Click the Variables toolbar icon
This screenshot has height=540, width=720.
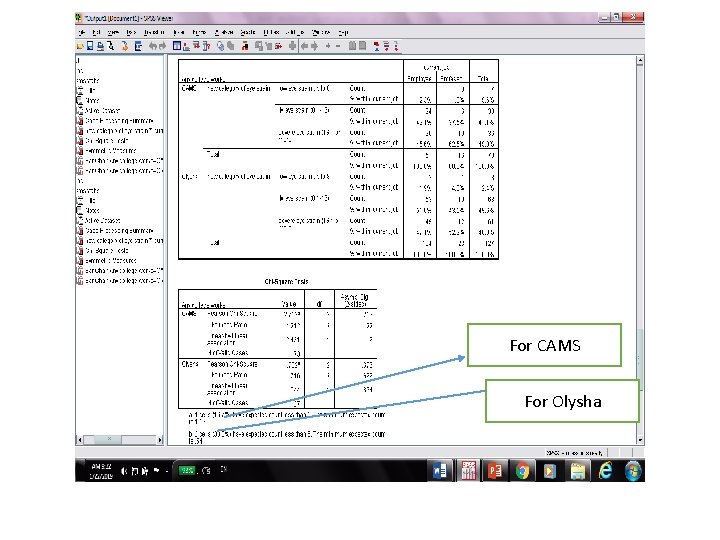click(206, 46)
